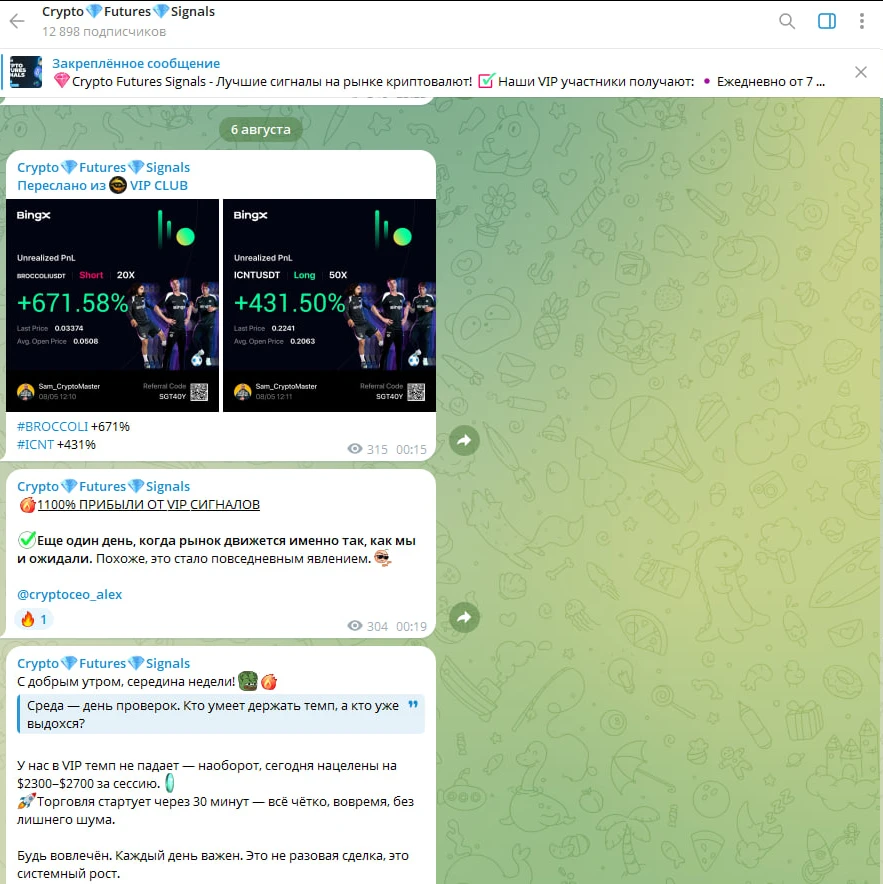Image resolution: width=883 pixels, height=884 pixels.
Task: Open the three-dot channel menu
Action: tap(862, 21)
